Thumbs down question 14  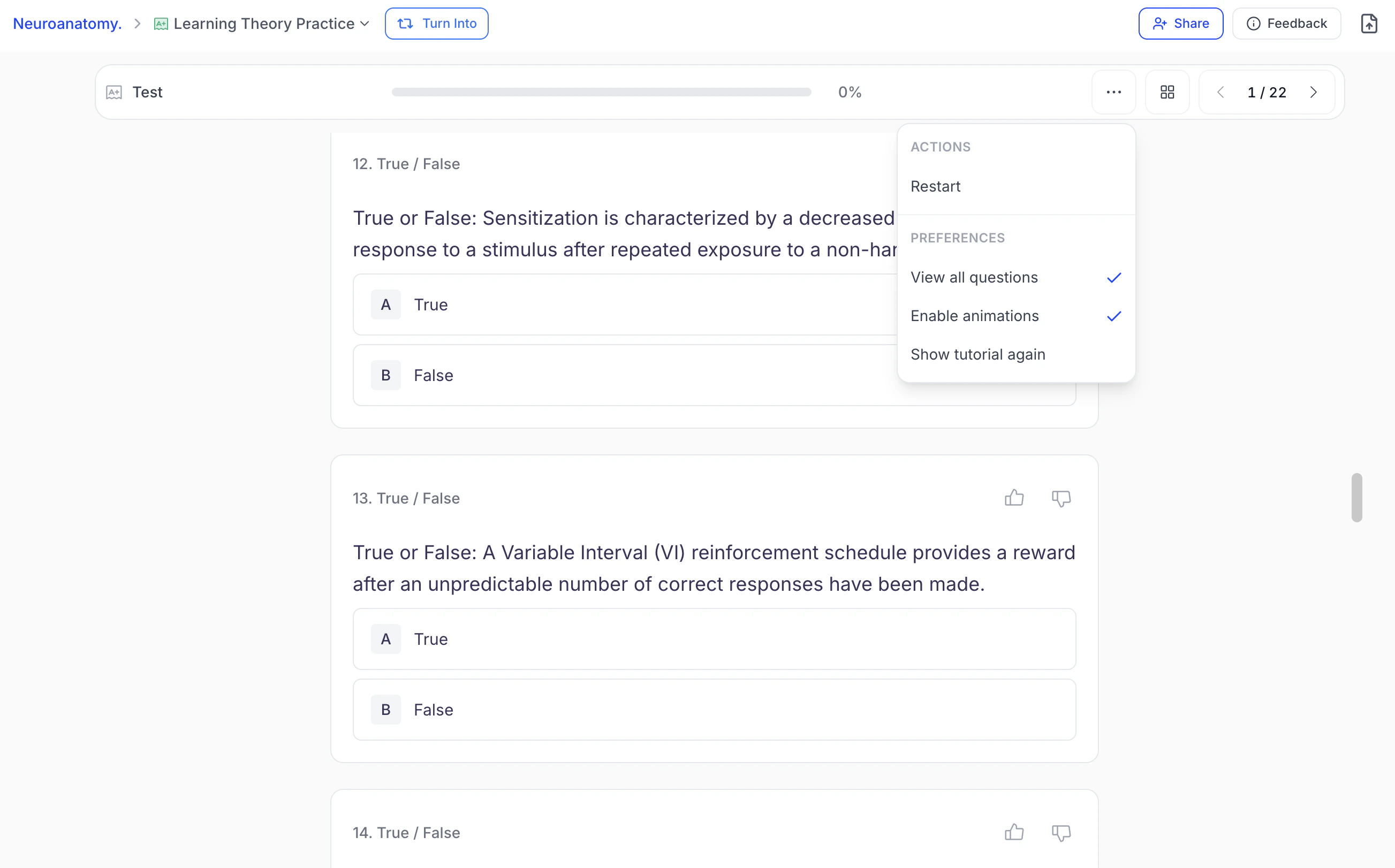(x=1061, y=832)
